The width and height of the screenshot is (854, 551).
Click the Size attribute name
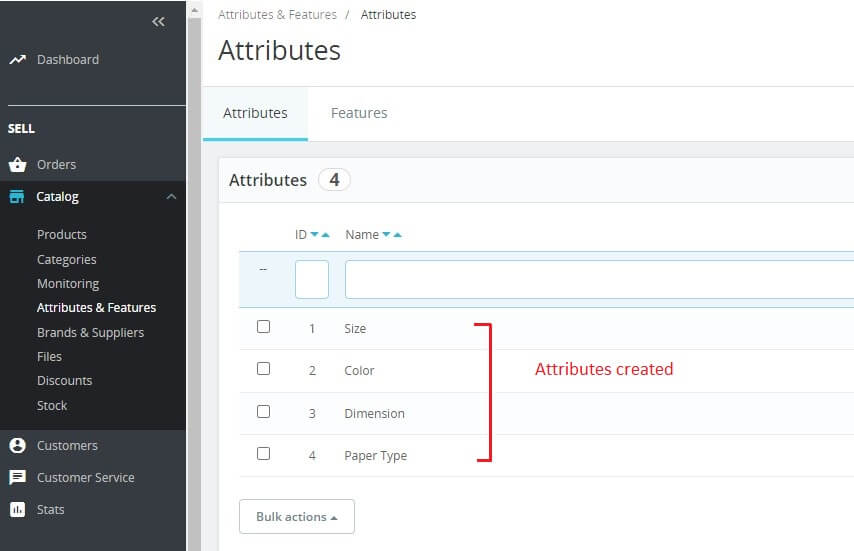tap(355, 328)
